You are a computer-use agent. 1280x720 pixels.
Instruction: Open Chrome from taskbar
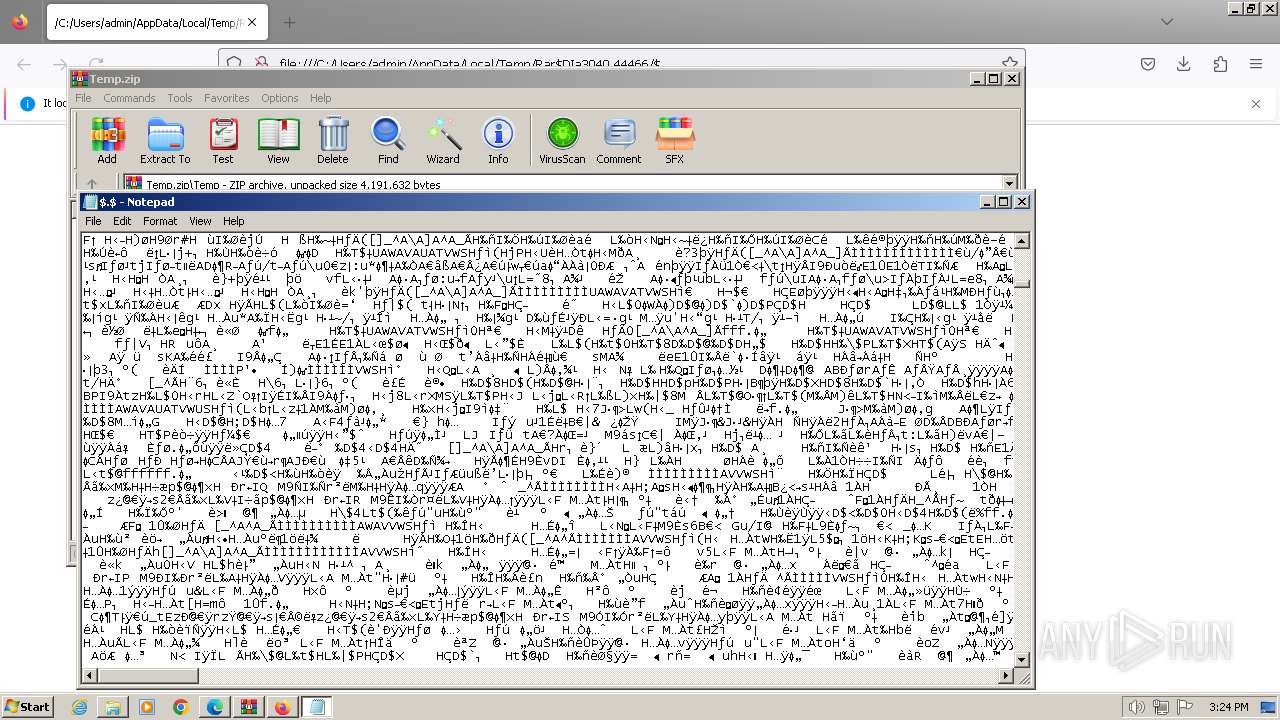click(x=181, y=707)
